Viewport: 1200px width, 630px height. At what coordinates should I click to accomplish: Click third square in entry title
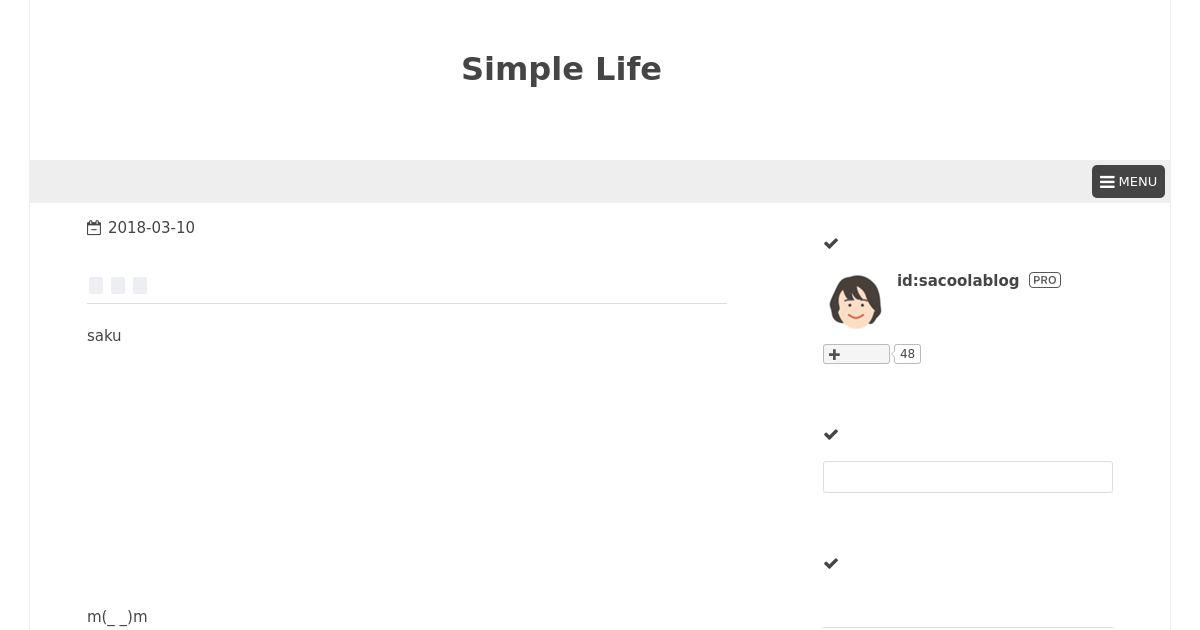(140, 286)
